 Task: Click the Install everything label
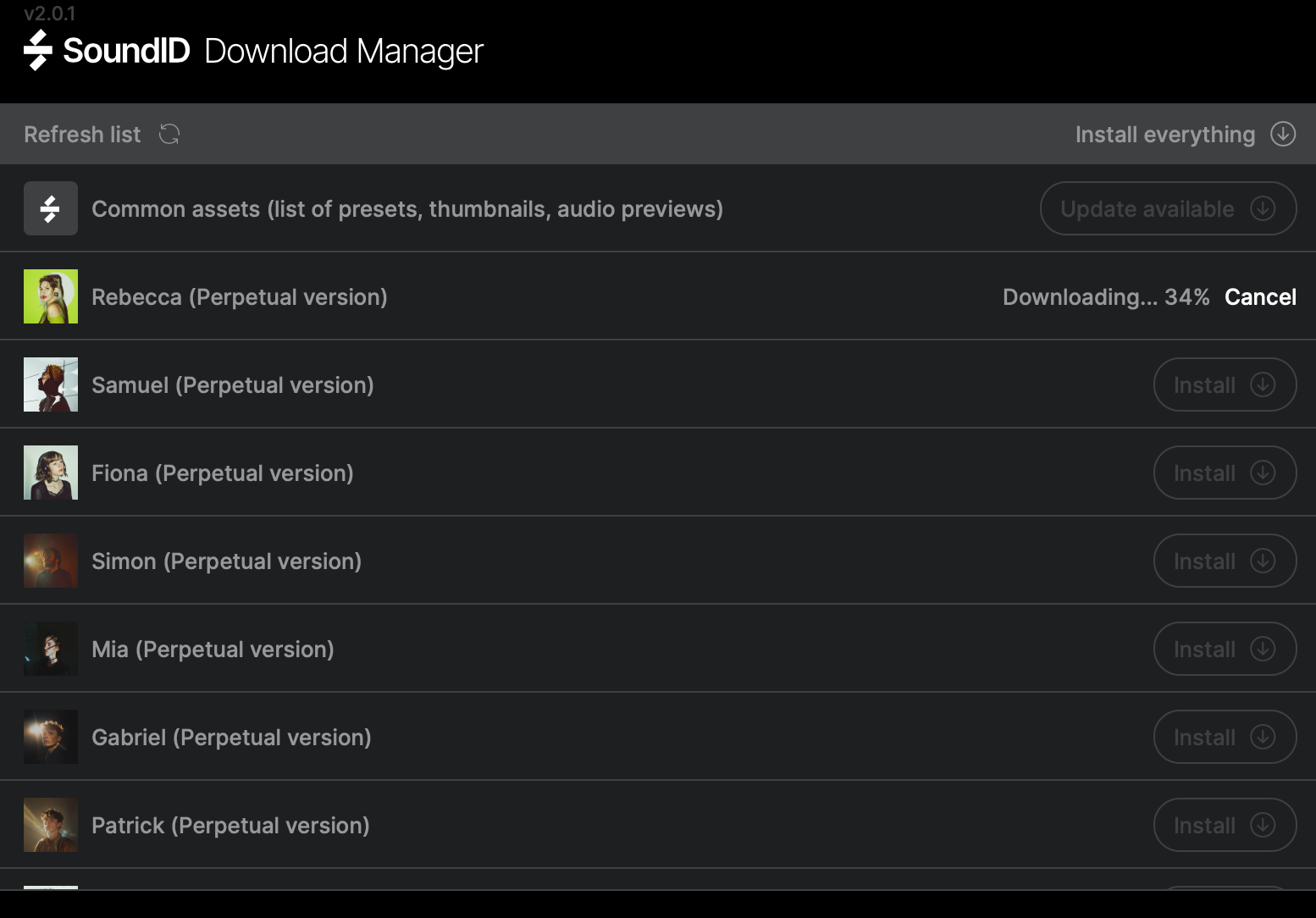1164,135
